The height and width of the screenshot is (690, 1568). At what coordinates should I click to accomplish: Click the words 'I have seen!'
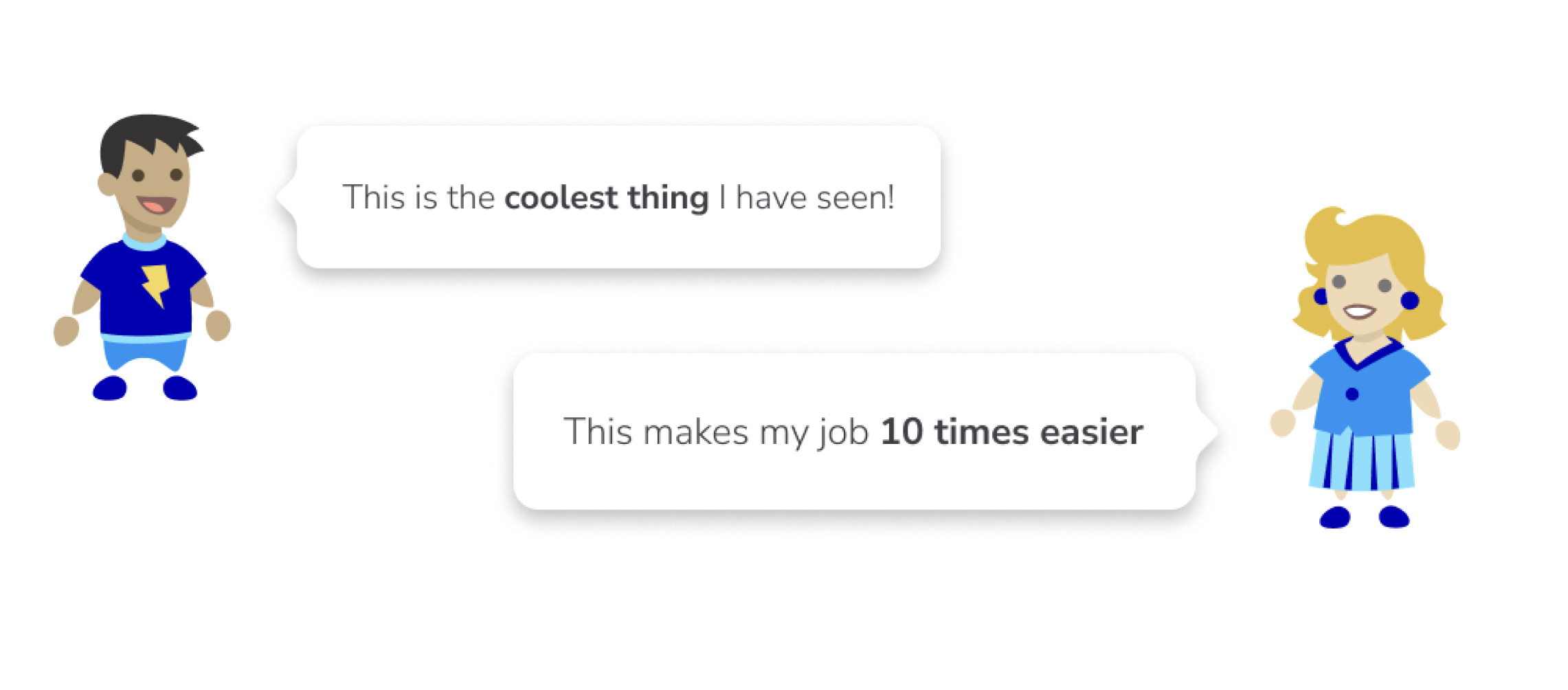pyautogui.click(x=807, y=198)
